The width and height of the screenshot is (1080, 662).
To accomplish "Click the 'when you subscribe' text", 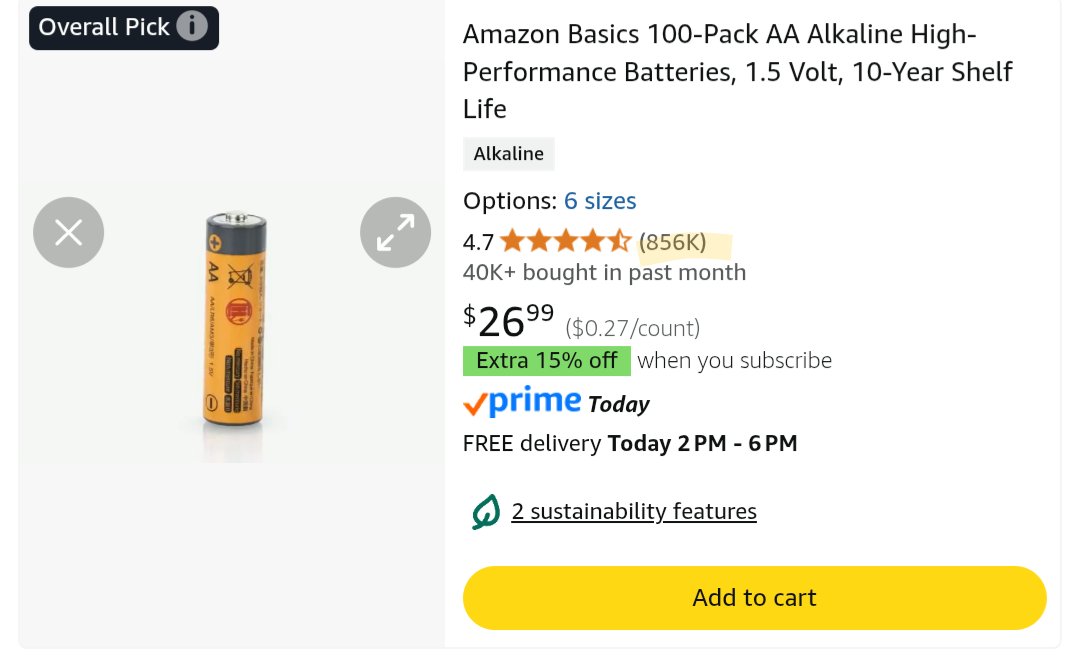I will [x=734, y=361].
